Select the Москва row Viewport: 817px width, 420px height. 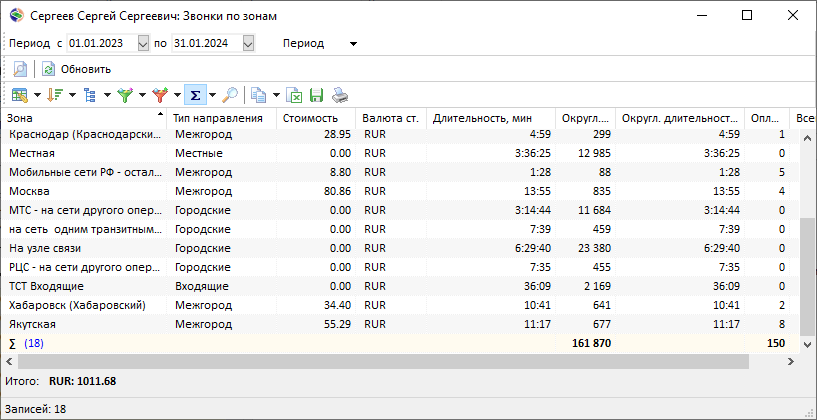(400, 191)
